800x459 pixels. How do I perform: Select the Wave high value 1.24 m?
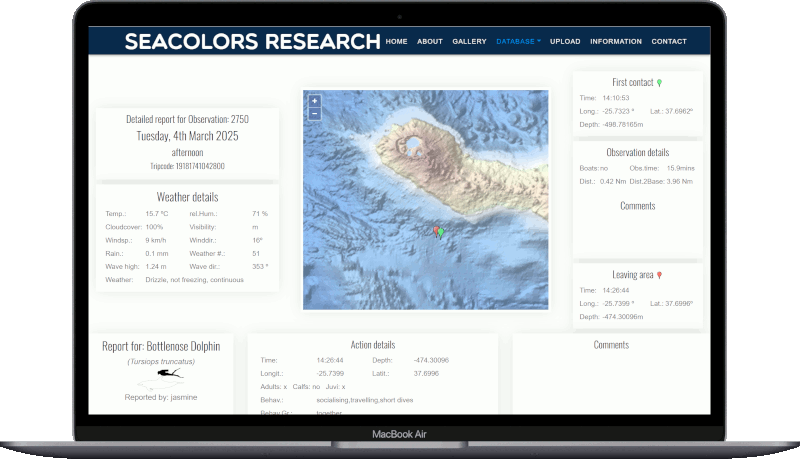[x=156, y=267]
